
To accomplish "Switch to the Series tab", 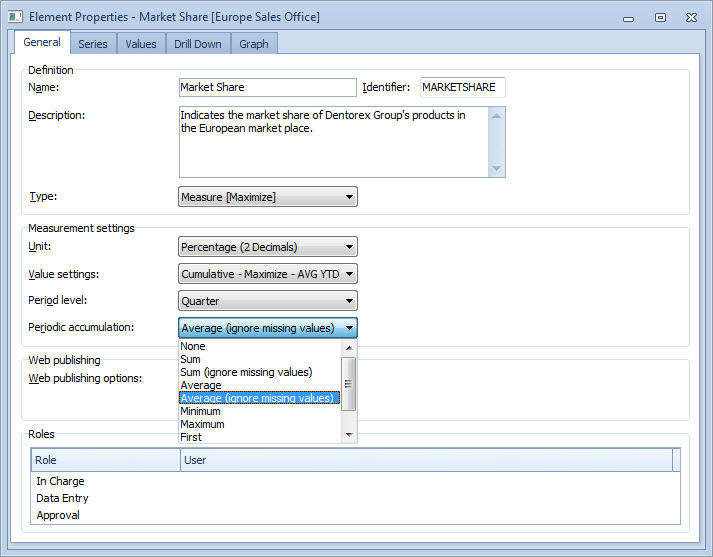I will (93, 44).
